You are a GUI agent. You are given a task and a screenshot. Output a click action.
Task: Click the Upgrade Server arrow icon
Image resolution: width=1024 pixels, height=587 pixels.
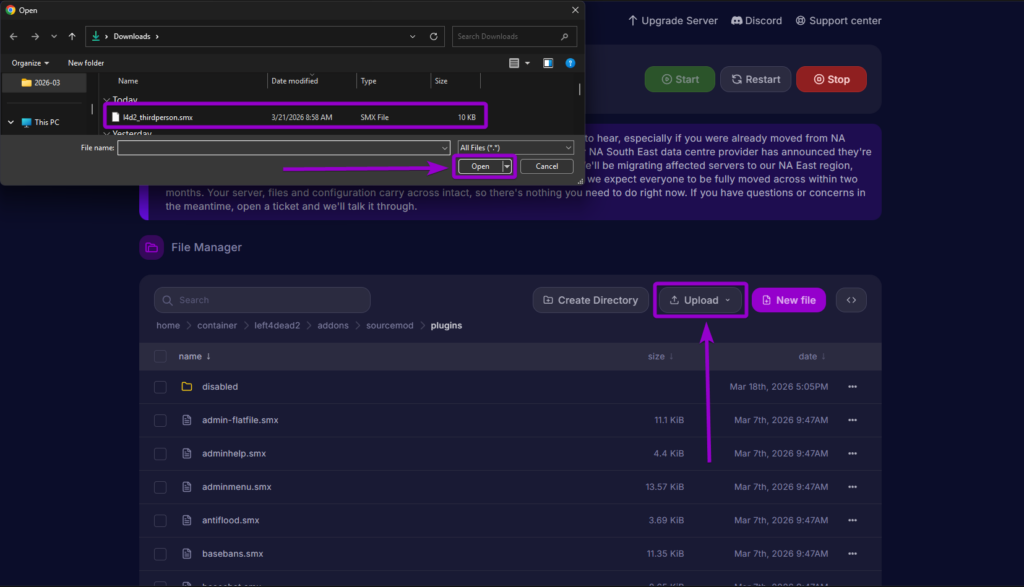(633, 20)
